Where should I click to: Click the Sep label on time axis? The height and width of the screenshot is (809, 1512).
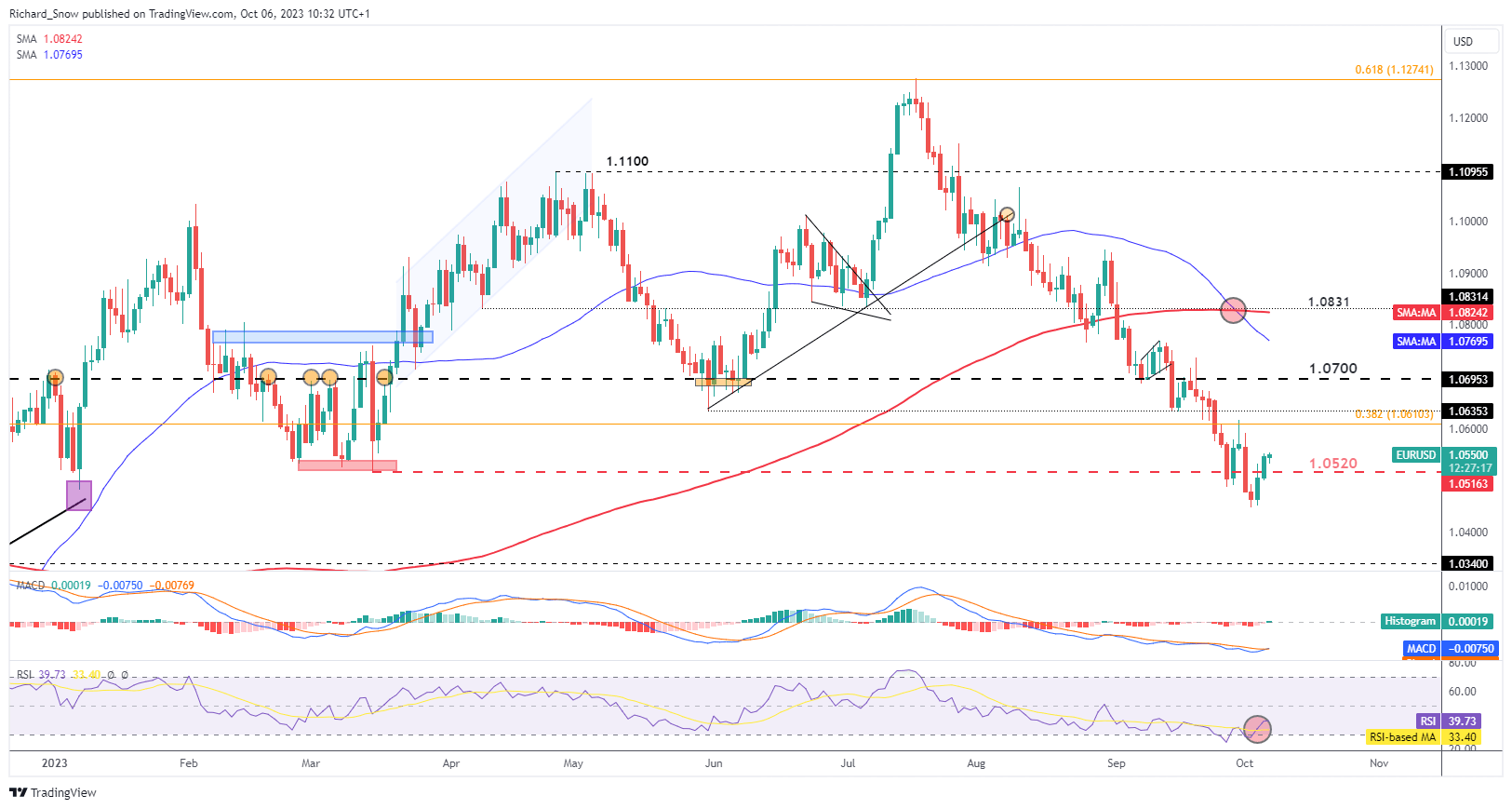(1117, 763)
